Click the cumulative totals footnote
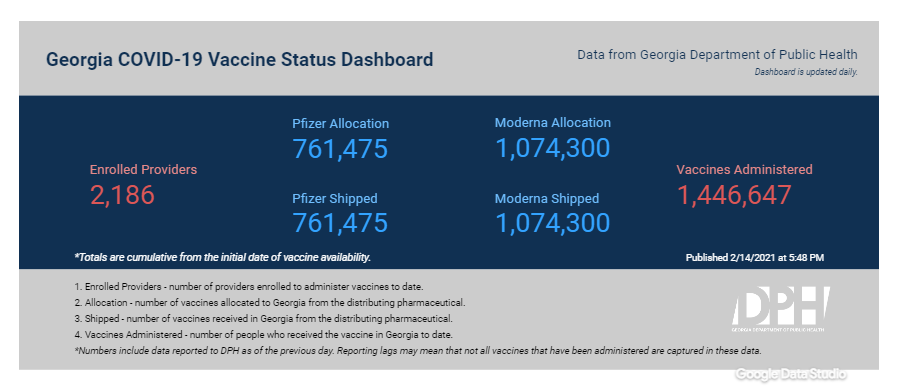Screen dimensions: 897x391 pos(223,258)
